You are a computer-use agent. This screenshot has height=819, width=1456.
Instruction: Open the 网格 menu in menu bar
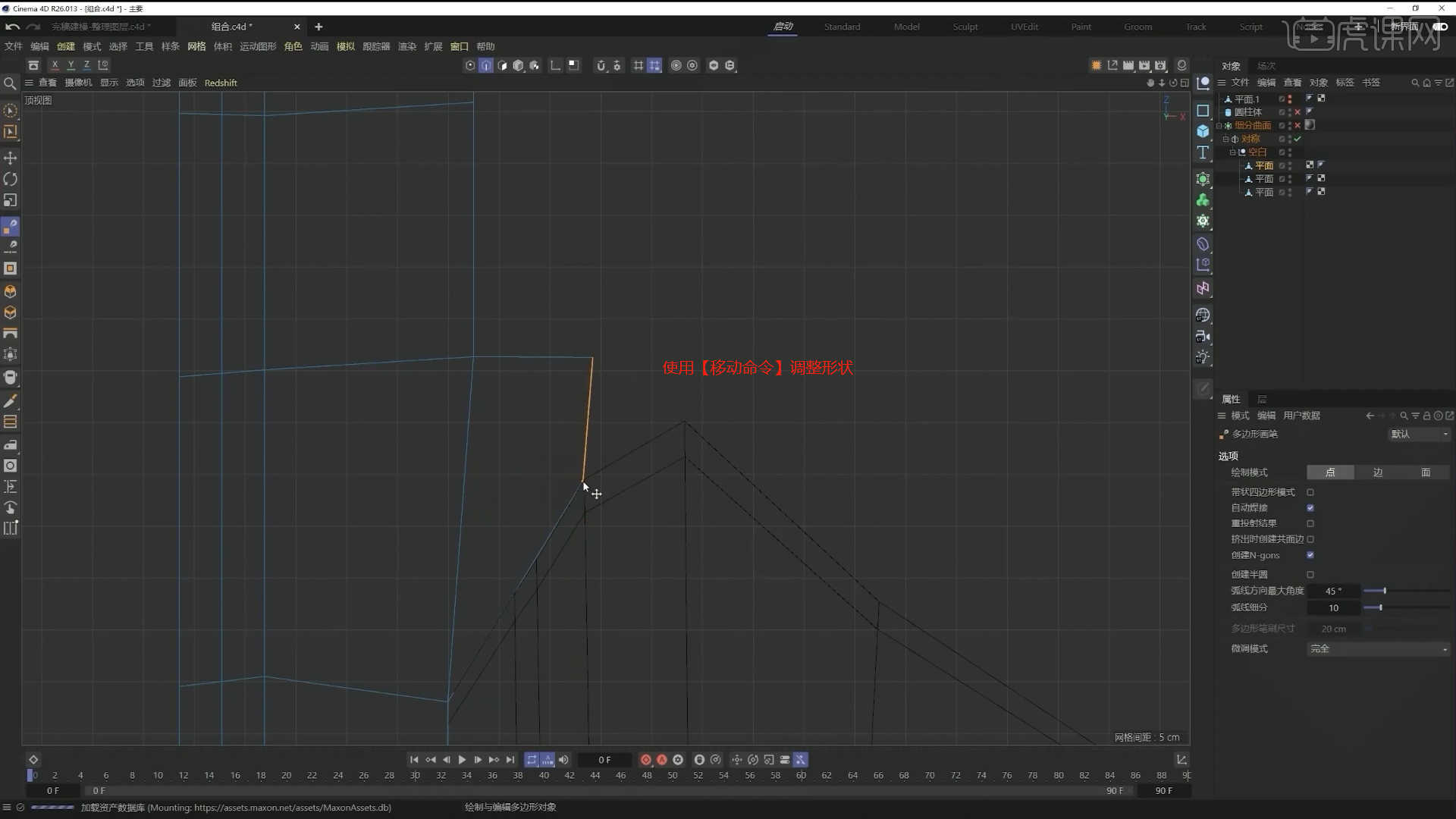click(196, 46)
